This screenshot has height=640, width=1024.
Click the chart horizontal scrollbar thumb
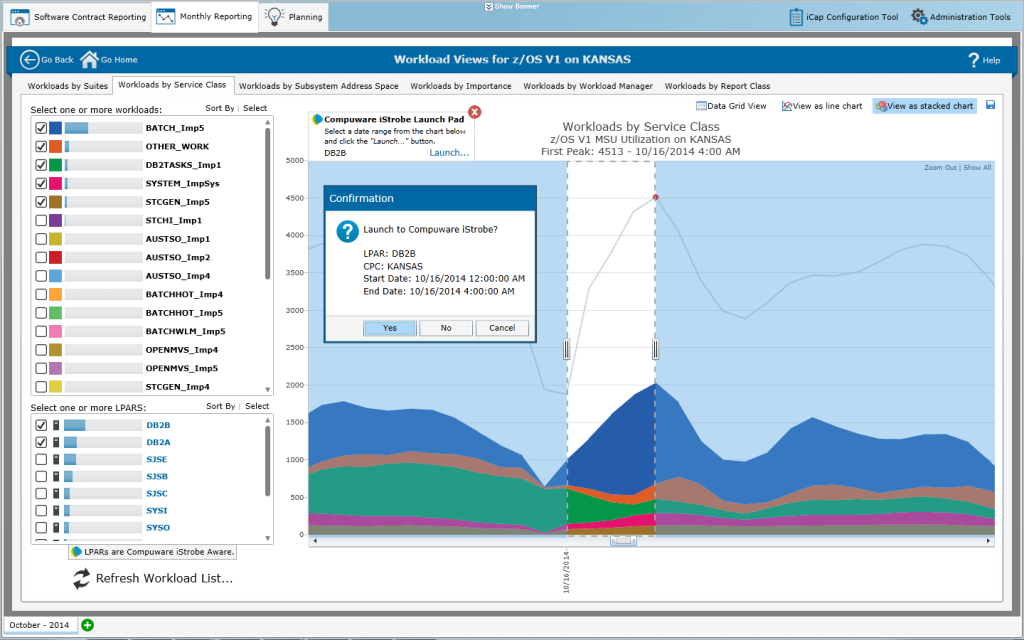click(623, 541)
